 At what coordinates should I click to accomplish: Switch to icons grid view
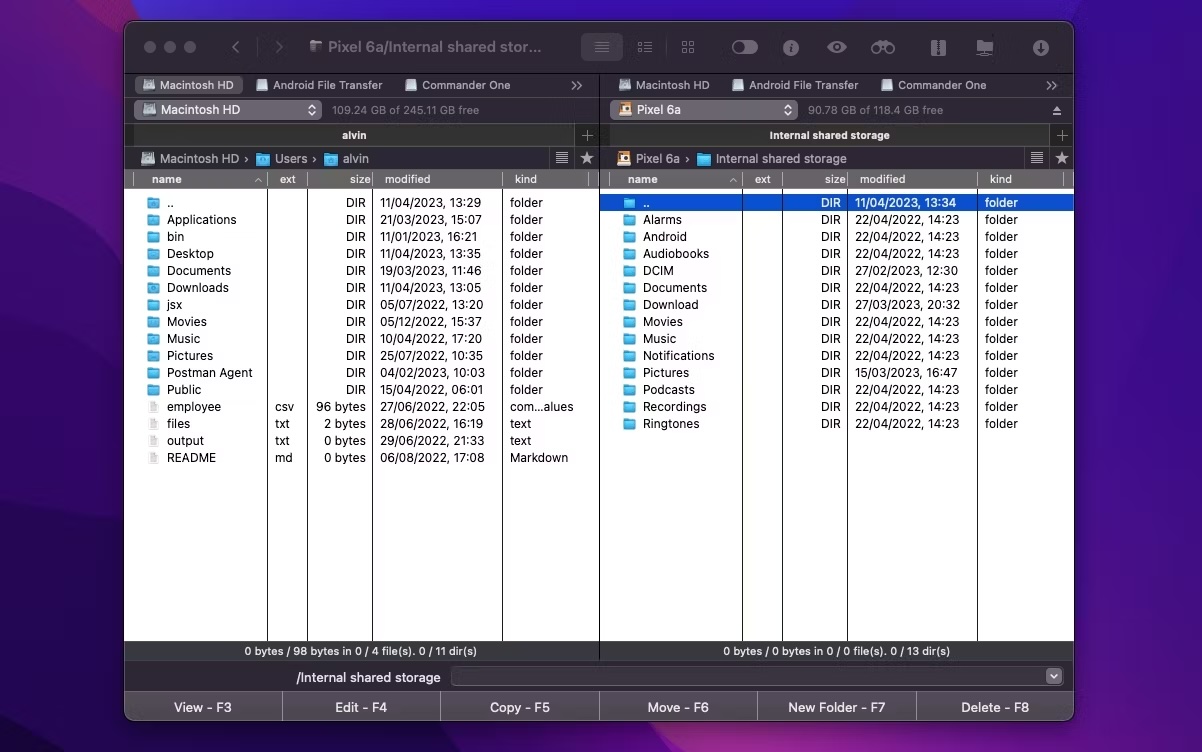coord(688,47)
